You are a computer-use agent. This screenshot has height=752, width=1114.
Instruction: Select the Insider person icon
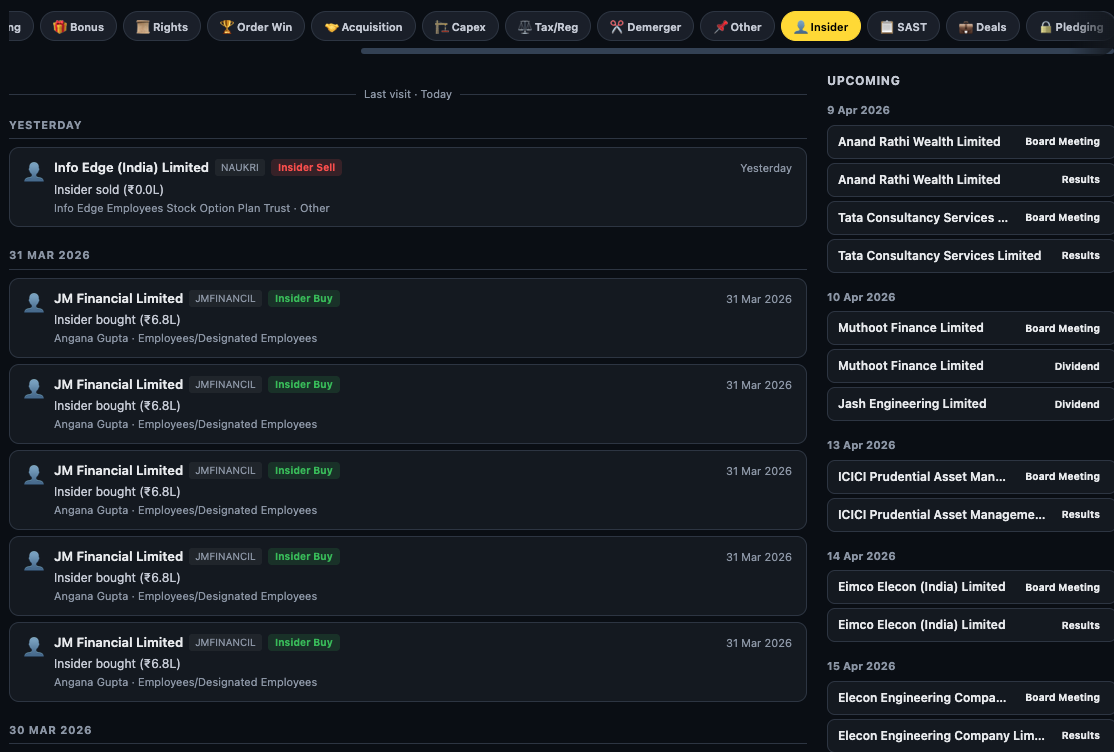pos(798,26)
